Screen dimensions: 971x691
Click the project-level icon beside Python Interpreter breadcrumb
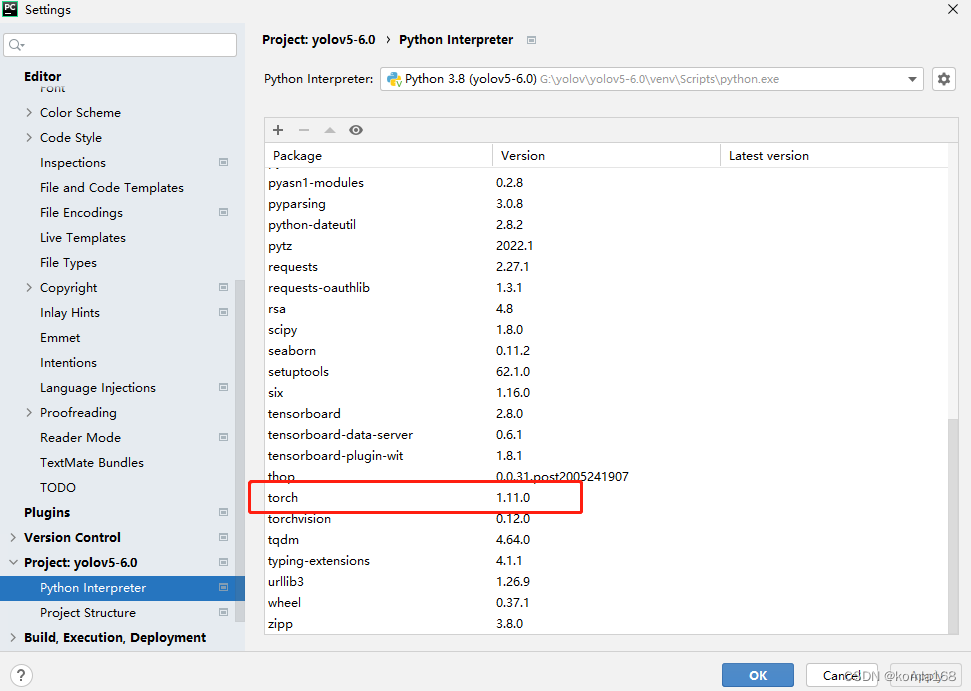(x=532, y=40)
